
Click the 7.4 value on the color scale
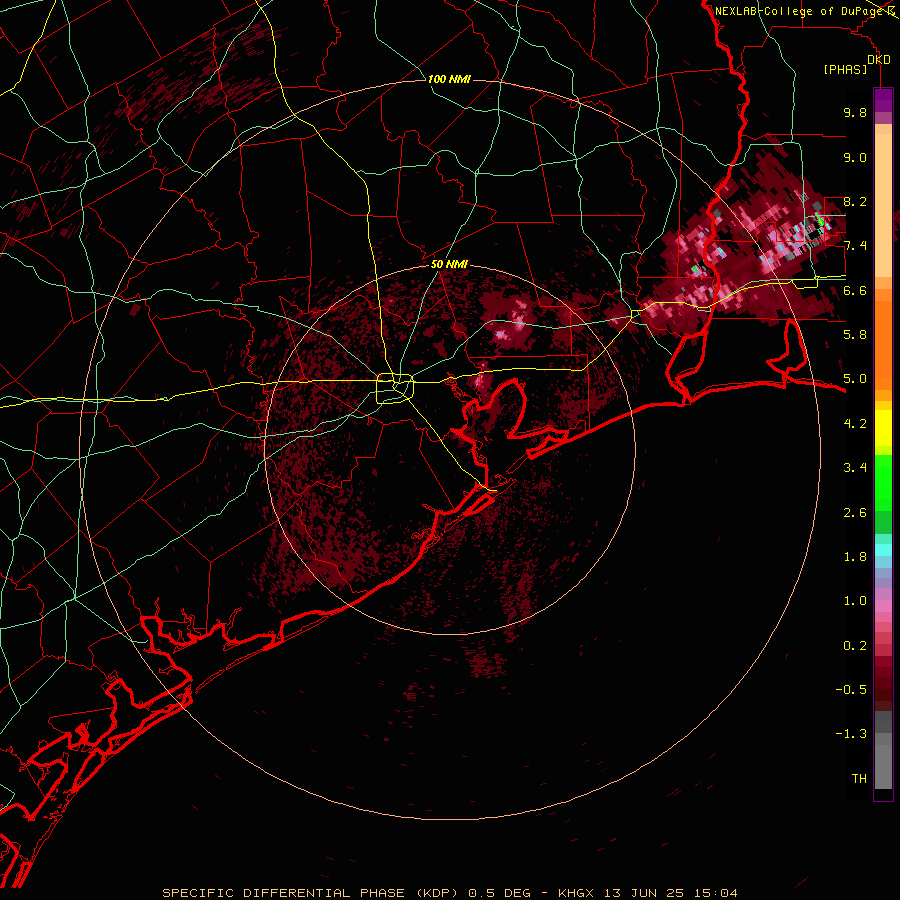pos(855,246)
